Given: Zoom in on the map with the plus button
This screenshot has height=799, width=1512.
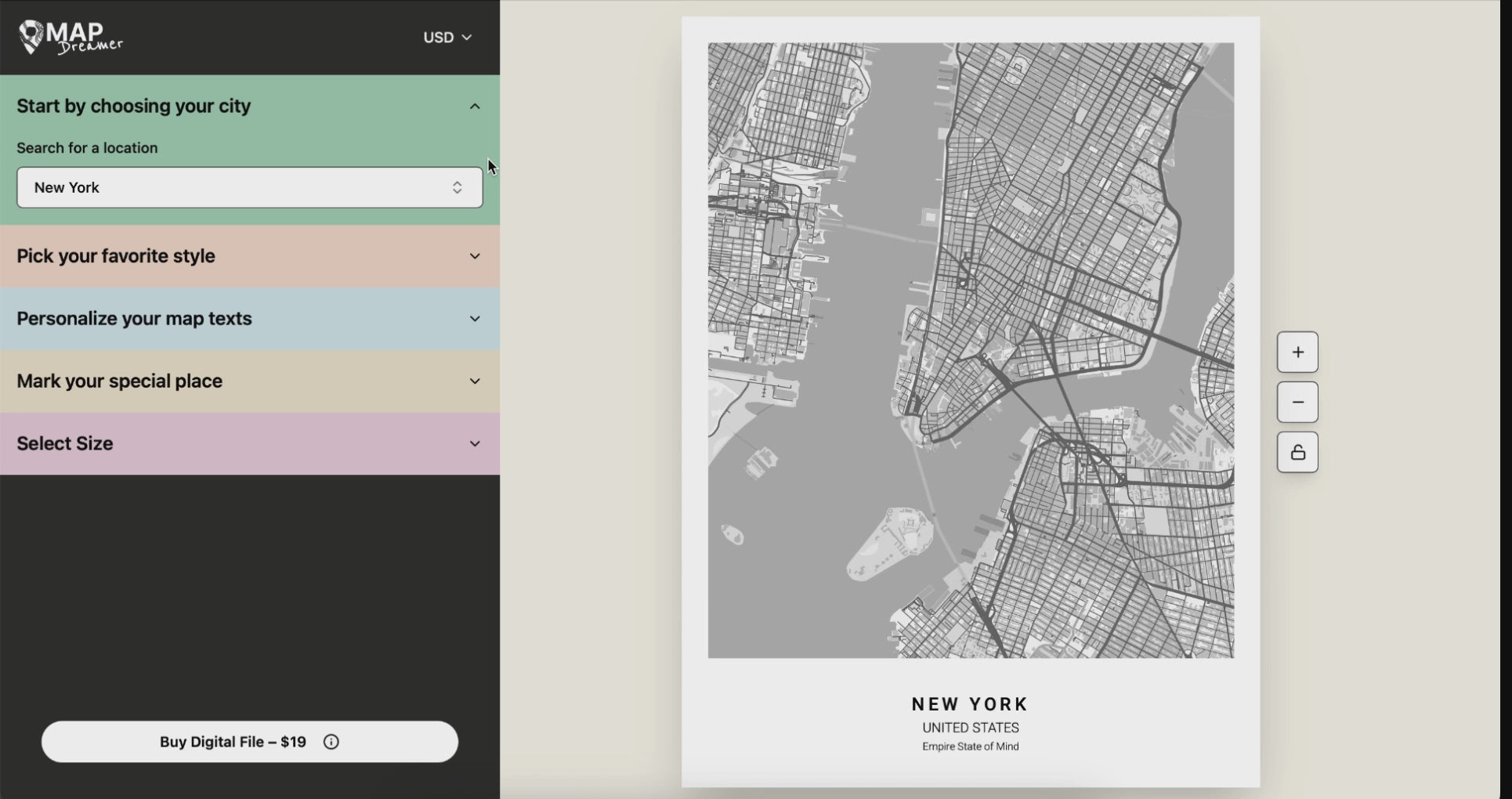Looking at the screenshot, I should (1297, 352).
